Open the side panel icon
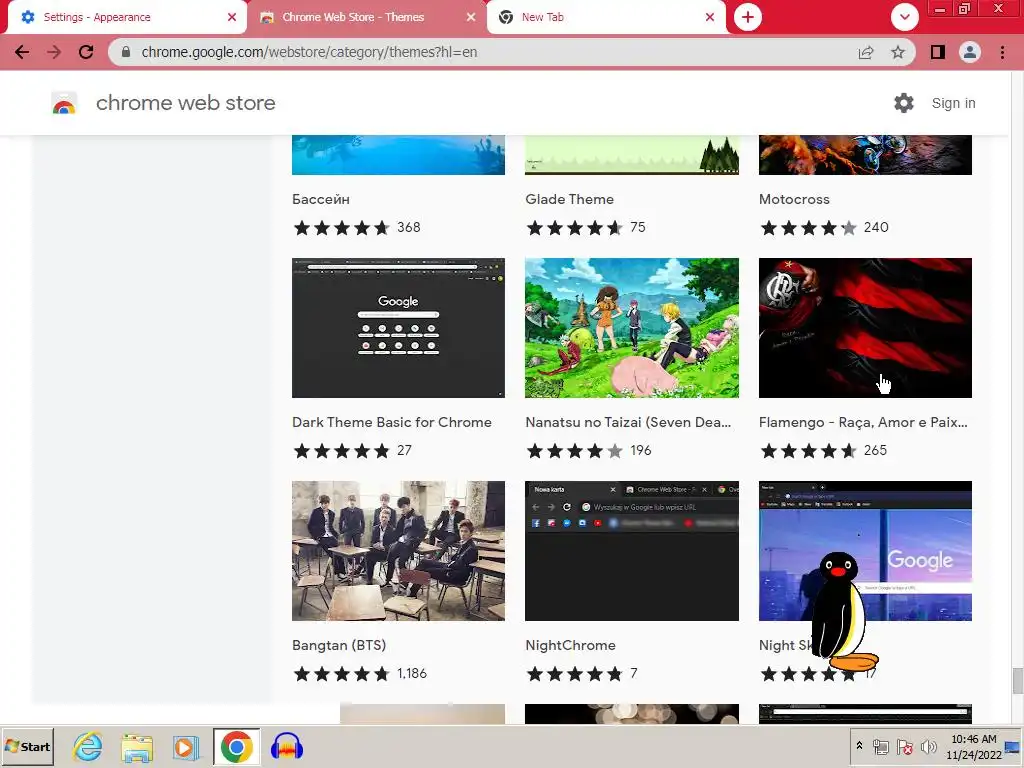The image size is (1024, 768). tap(938, 52)
